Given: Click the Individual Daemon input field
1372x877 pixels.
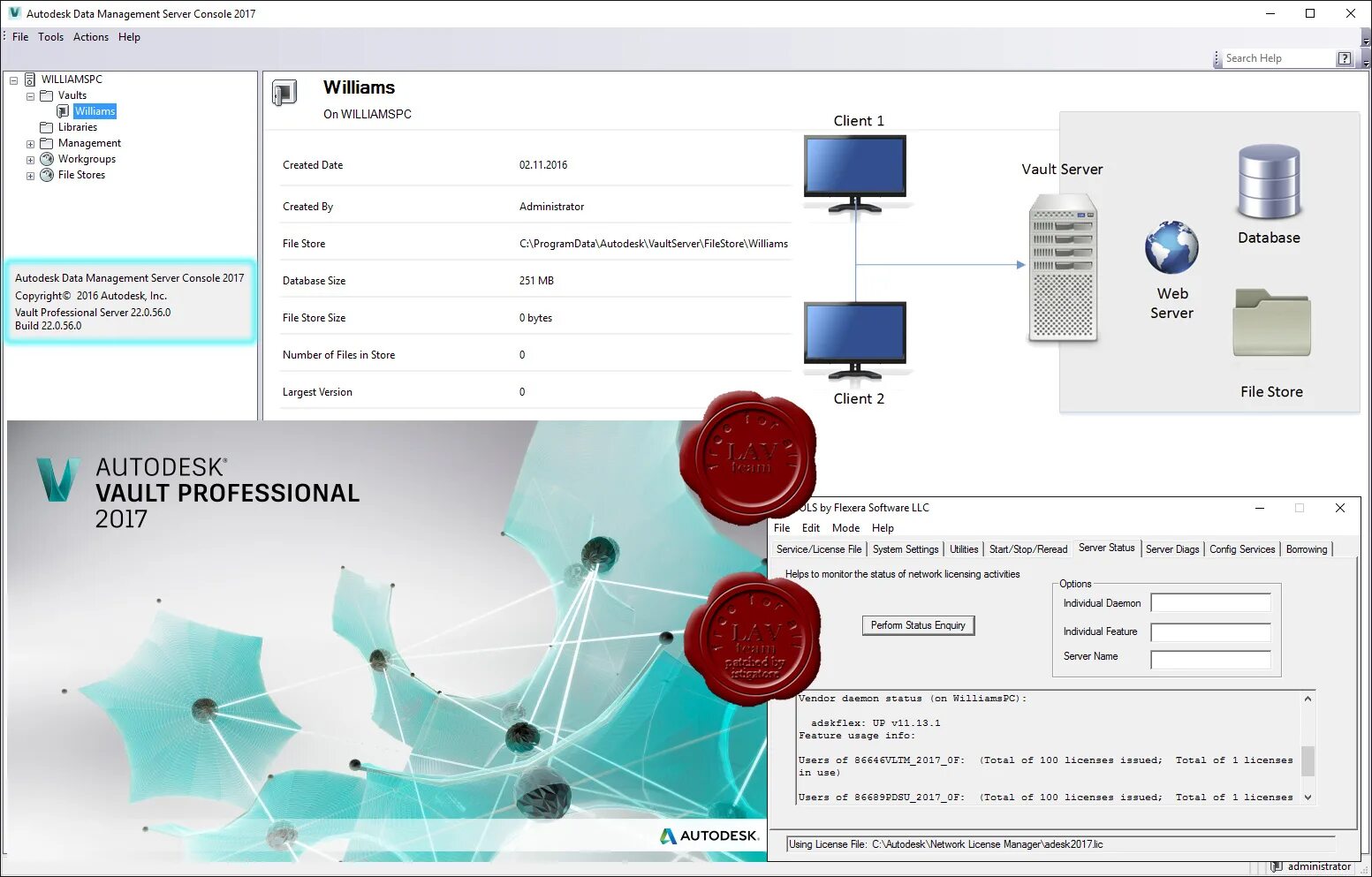Looking at the screenshot, I should (1210, 603).
